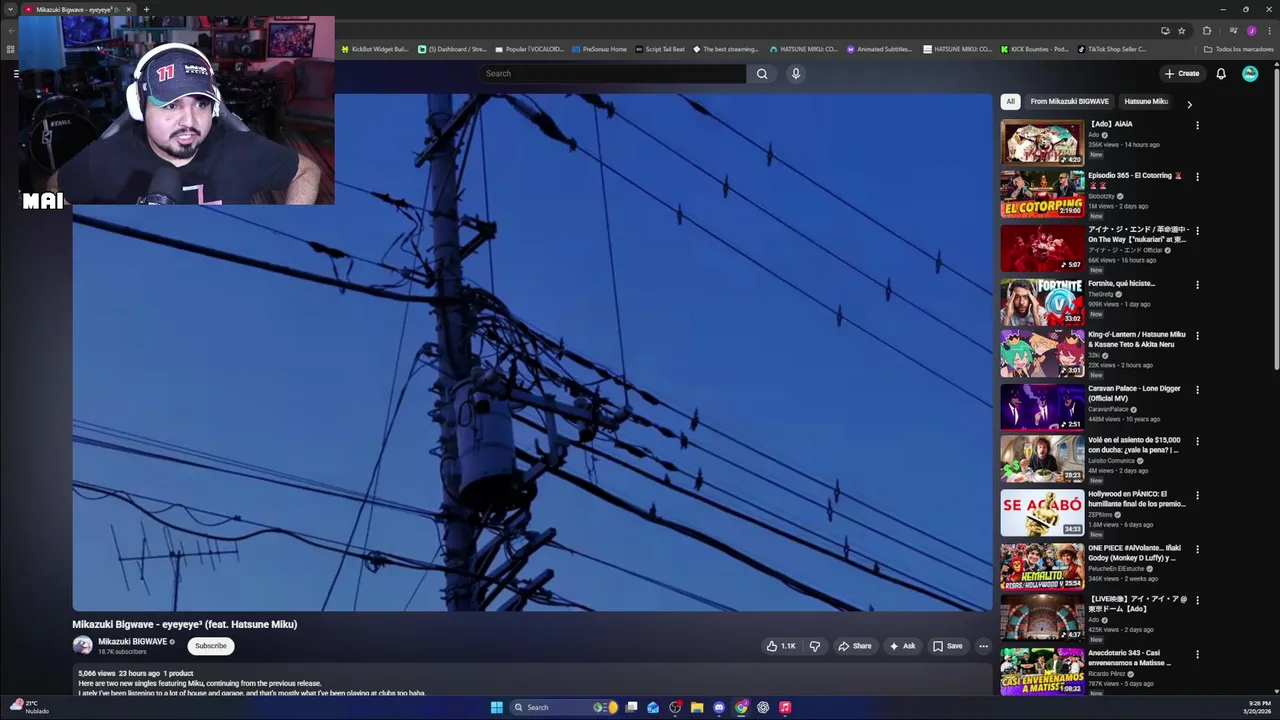Focus the YouTube search field
This screenshot has height=720, width=1280.
(x=612, y=73)
